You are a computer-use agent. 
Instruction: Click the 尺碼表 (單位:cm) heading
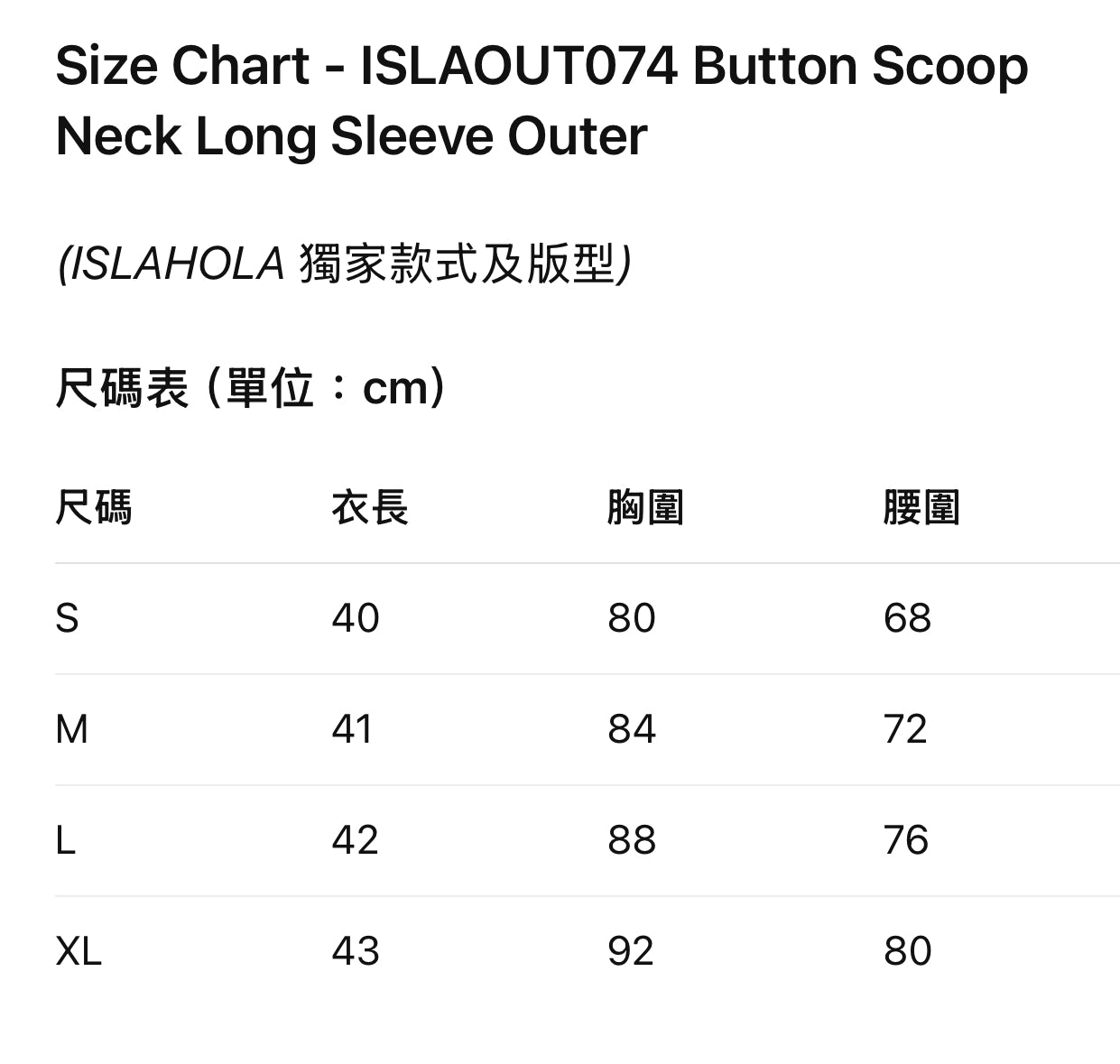[x=250, y=388]
